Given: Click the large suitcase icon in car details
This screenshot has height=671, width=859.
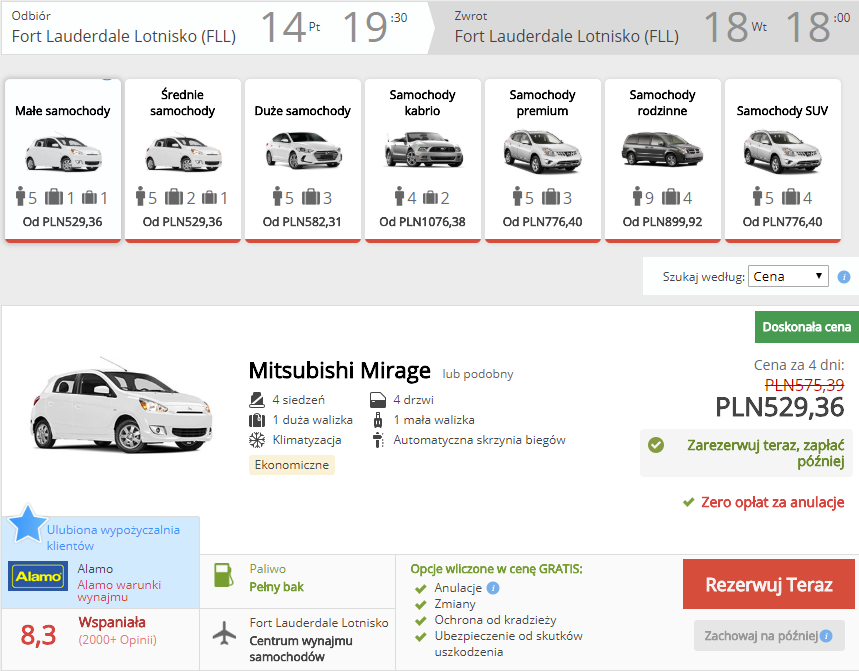Looking at the screenshot, I should [257, 420].
